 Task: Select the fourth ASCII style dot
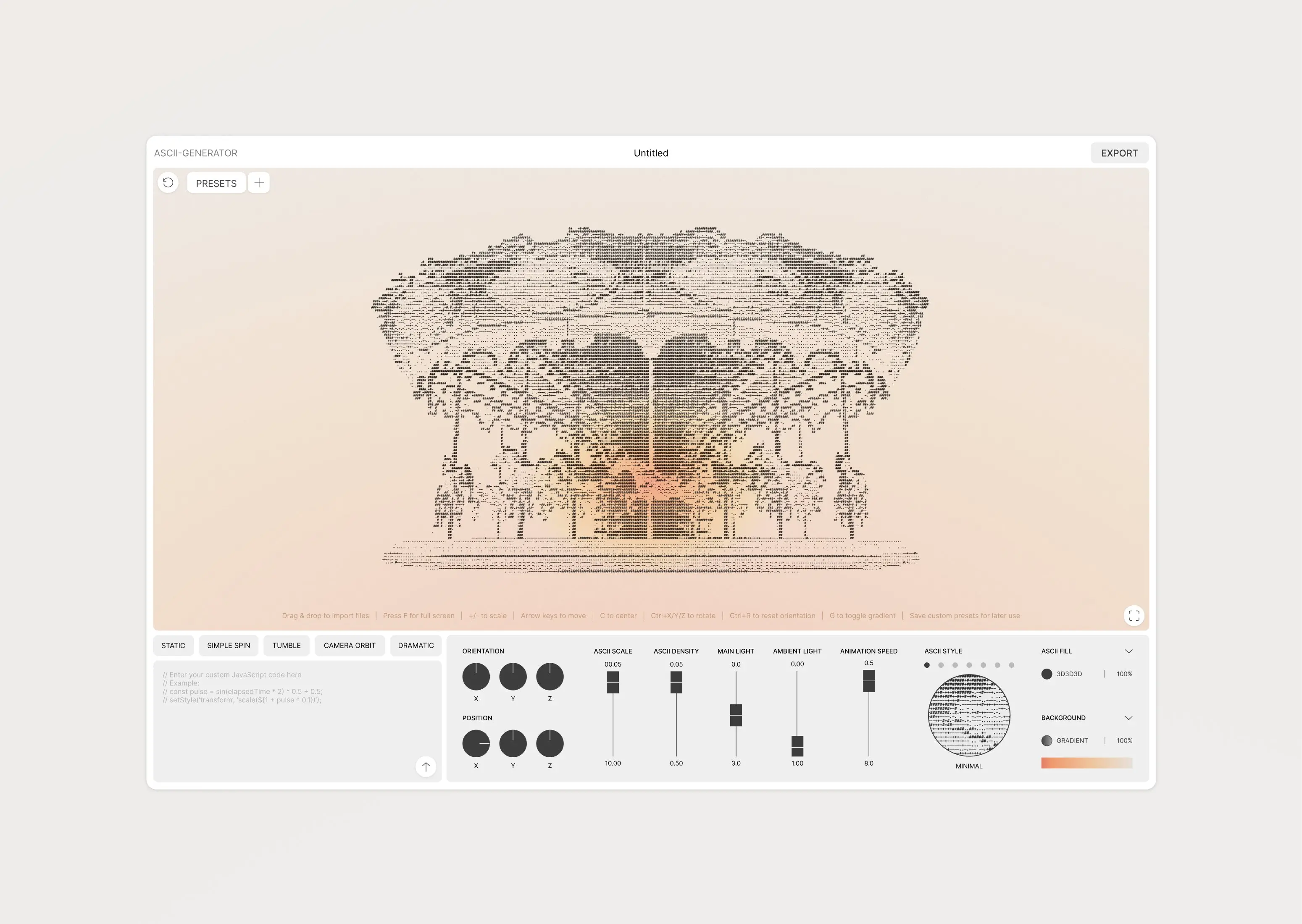(x=969, y=665)
